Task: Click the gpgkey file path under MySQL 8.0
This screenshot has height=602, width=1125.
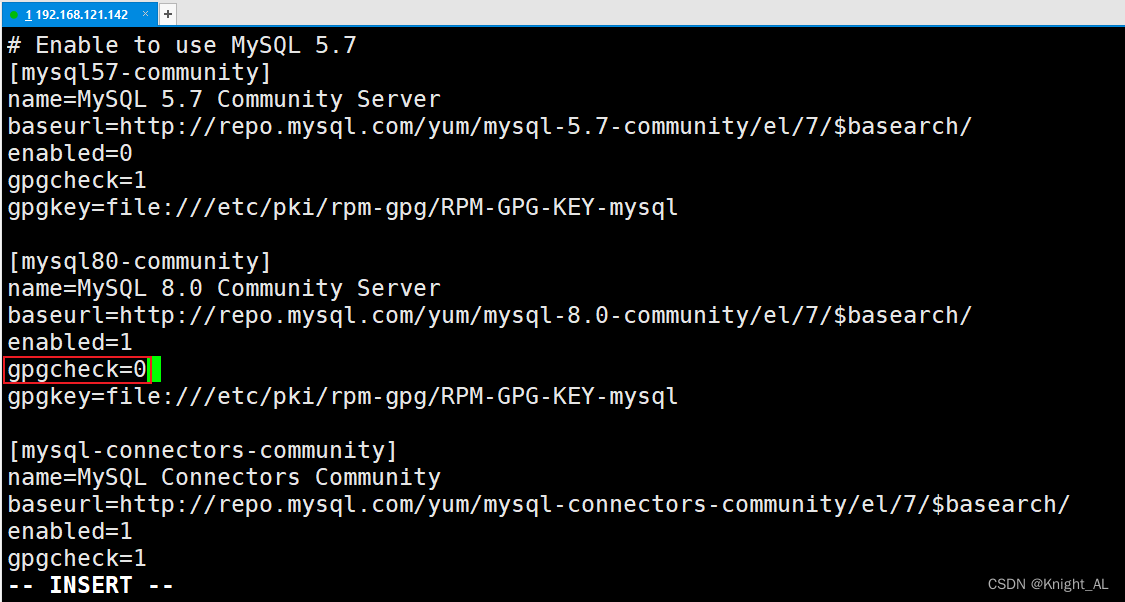Action: point(340,396)
